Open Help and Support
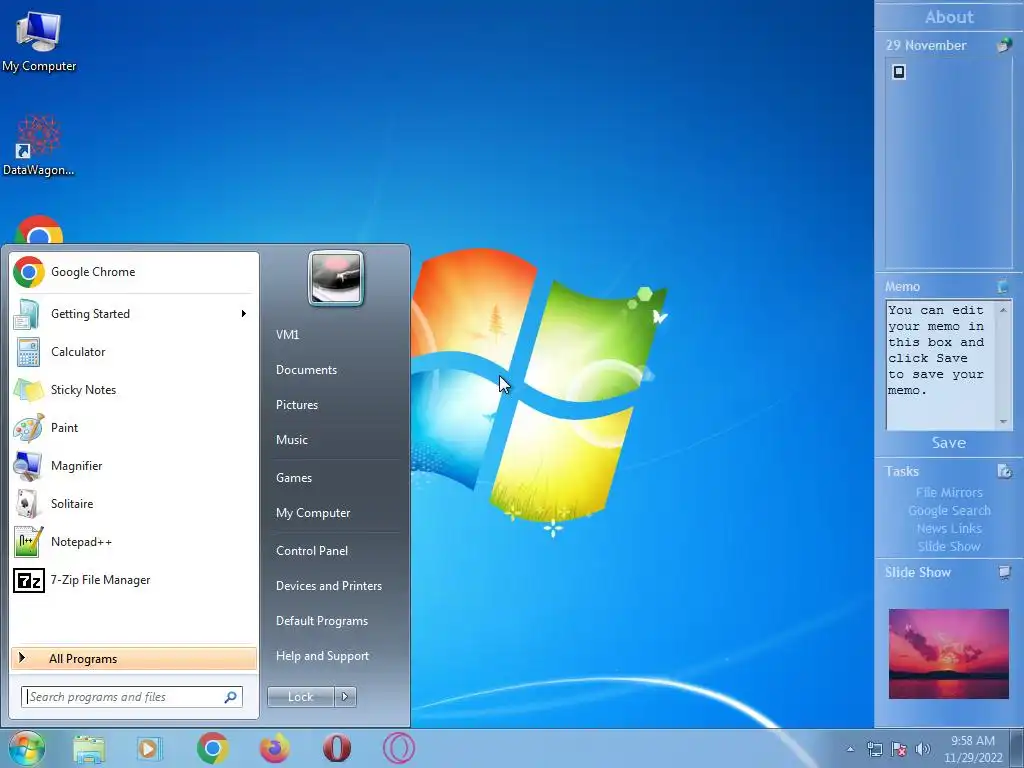Screen dimensions: 1024x768 coord(322,656)
